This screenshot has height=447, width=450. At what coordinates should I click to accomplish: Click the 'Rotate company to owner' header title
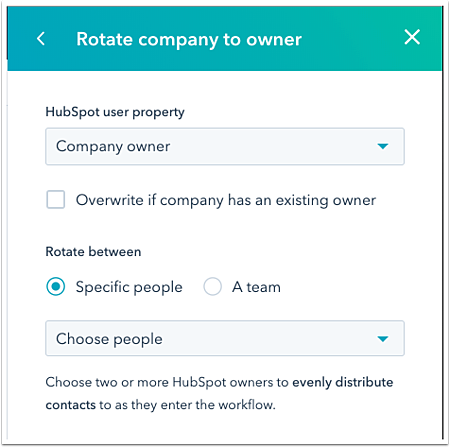(189, 39)
